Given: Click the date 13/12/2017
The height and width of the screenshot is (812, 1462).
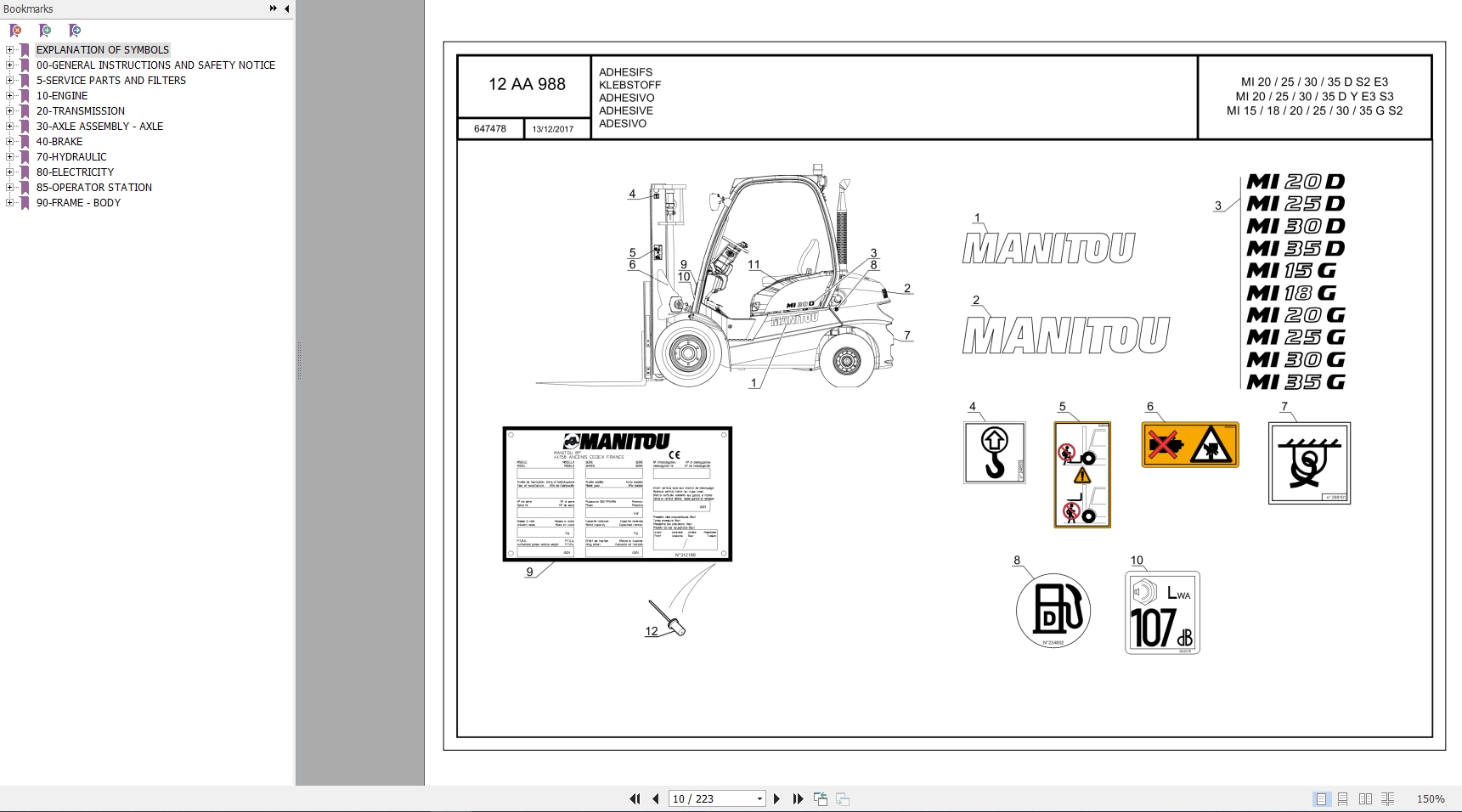Looking at the screenshot, I should [x=553, y=129].
